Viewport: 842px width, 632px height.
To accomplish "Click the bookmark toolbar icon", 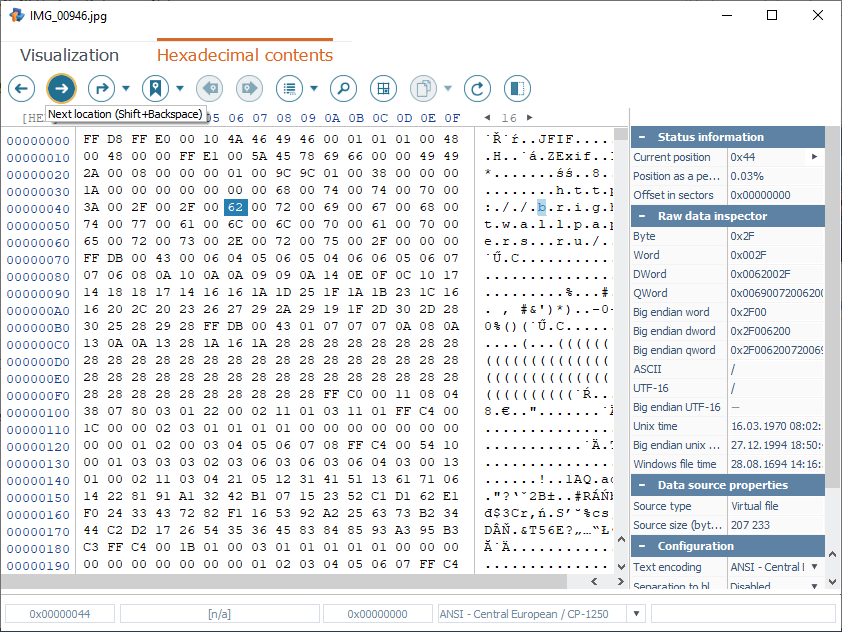I will pos(155,88).
